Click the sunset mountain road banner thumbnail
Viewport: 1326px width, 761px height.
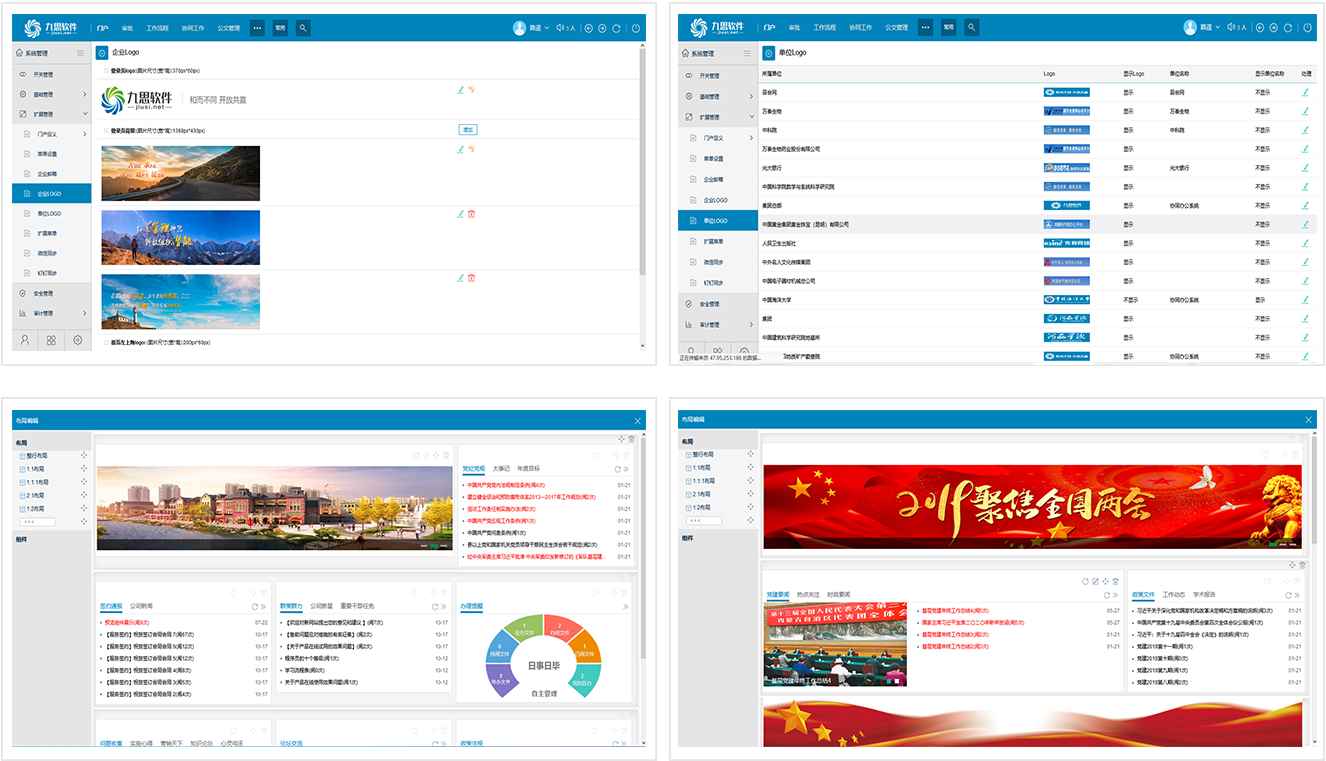(x=181, y=173)
